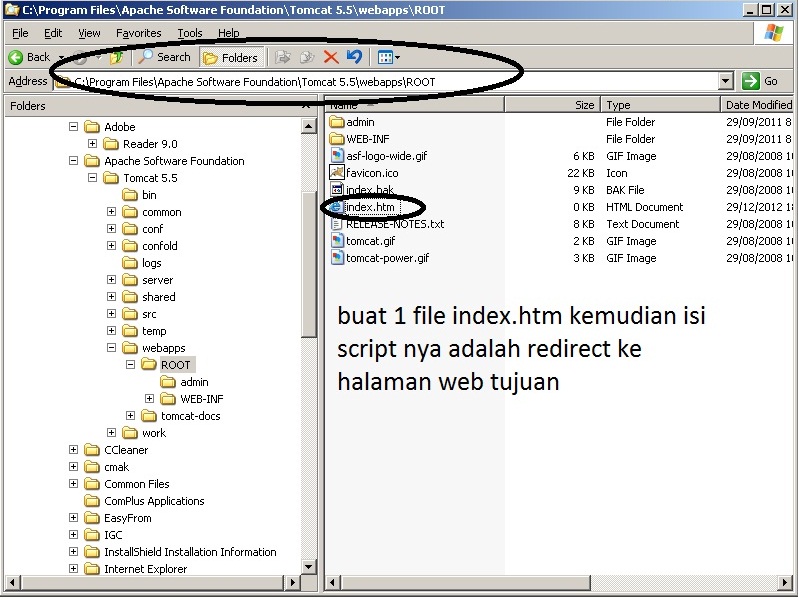Sort by the Type column header
This screenshot has height=600, width=798.
point(661,105)
